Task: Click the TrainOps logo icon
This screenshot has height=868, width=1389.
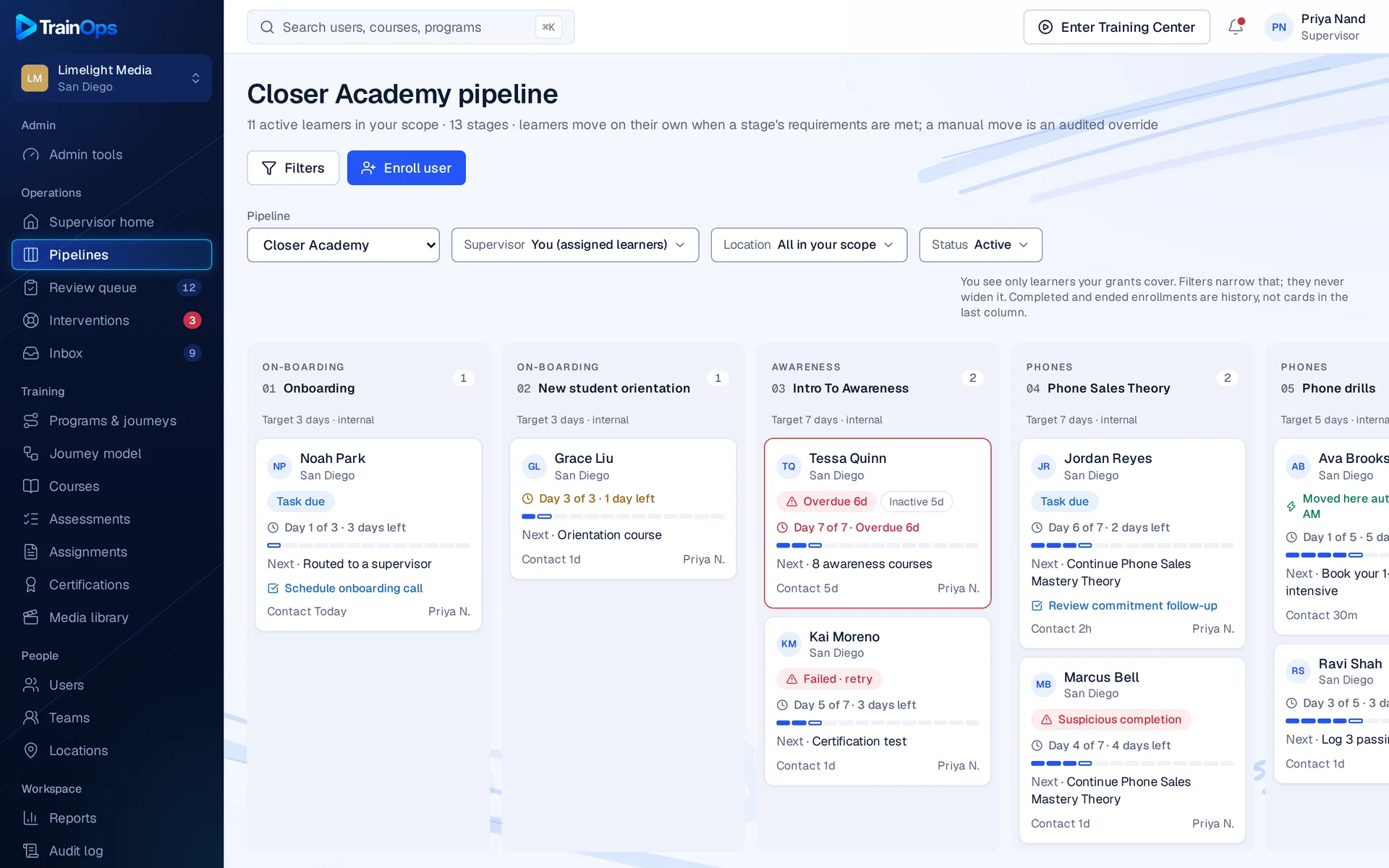Action: tap(26, 27)
